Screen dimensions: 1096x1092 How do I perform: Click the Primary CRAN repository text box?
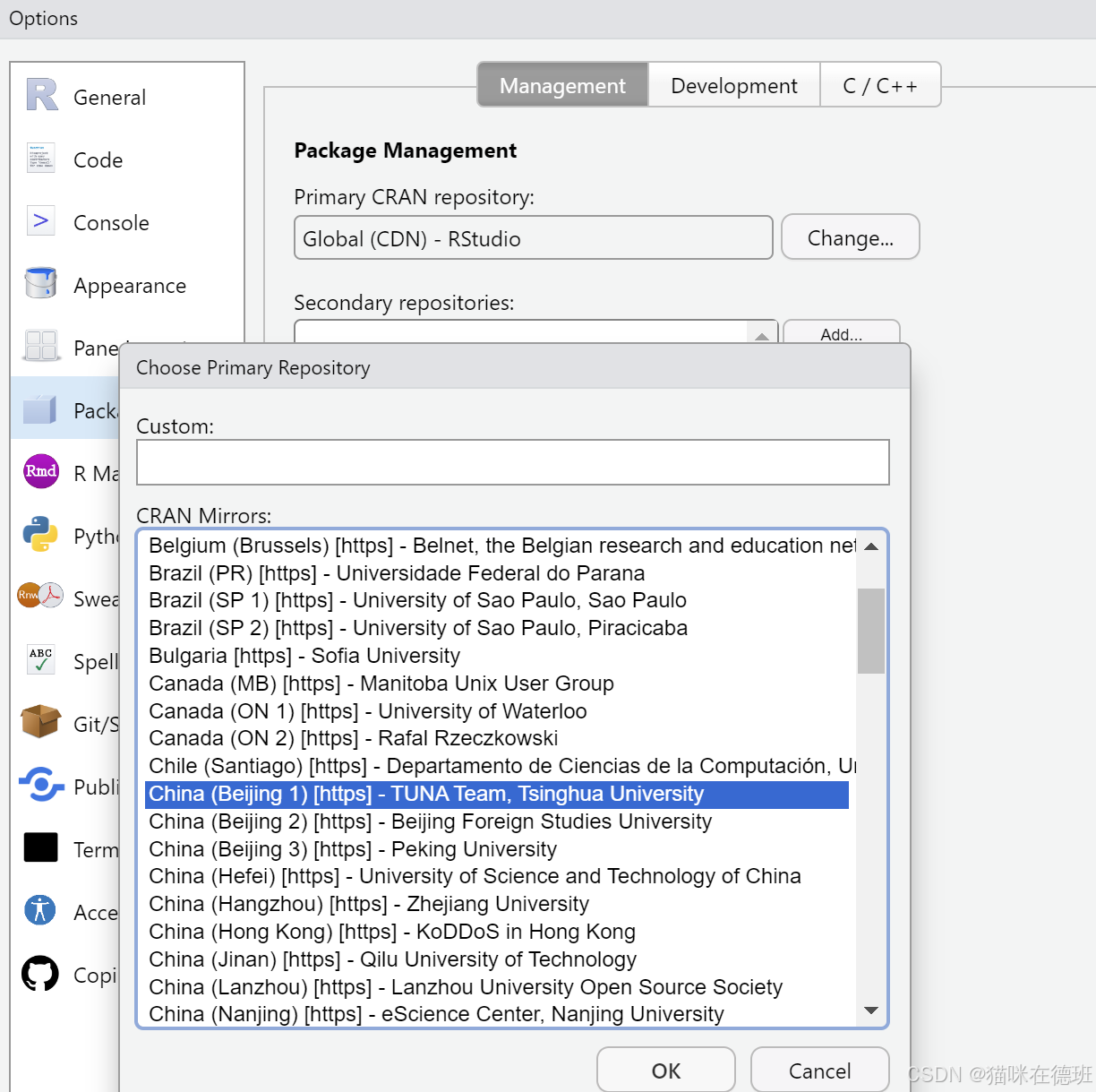(533, 238)
